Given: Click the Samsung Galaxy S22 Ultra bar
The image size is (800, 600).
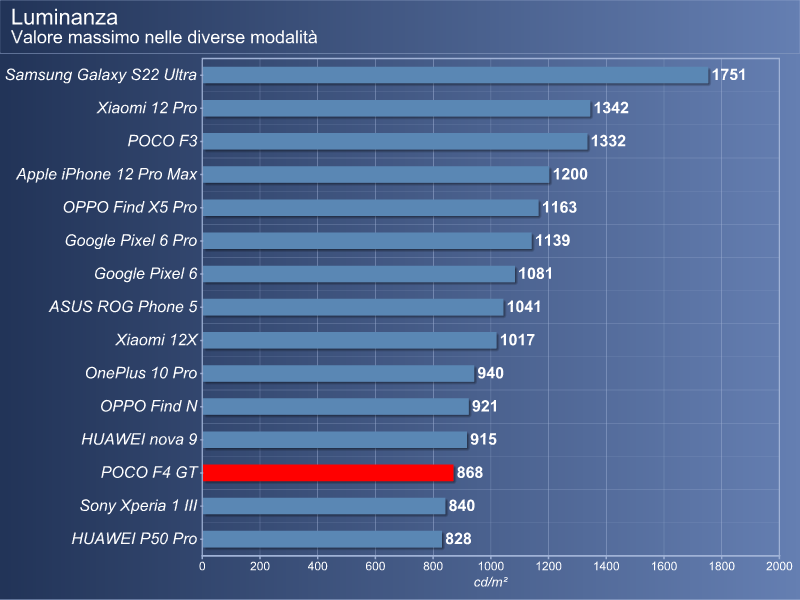Looking at the screenshot, I should pos(456,75).
